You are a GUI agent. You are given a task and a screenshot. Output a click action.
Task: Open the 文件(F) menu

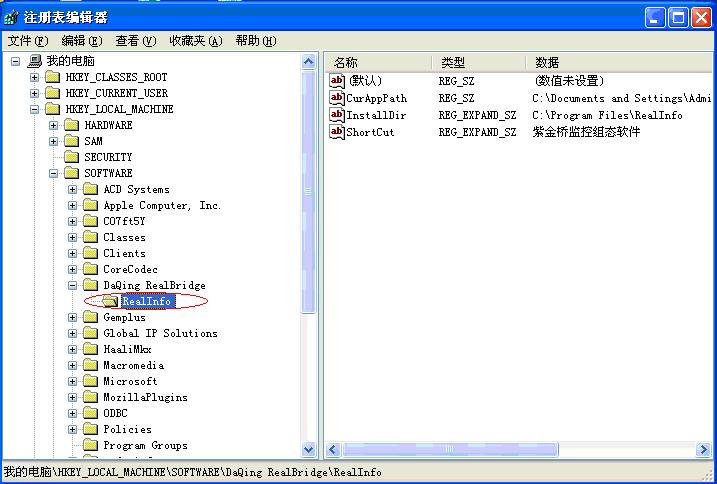[27, 41]
